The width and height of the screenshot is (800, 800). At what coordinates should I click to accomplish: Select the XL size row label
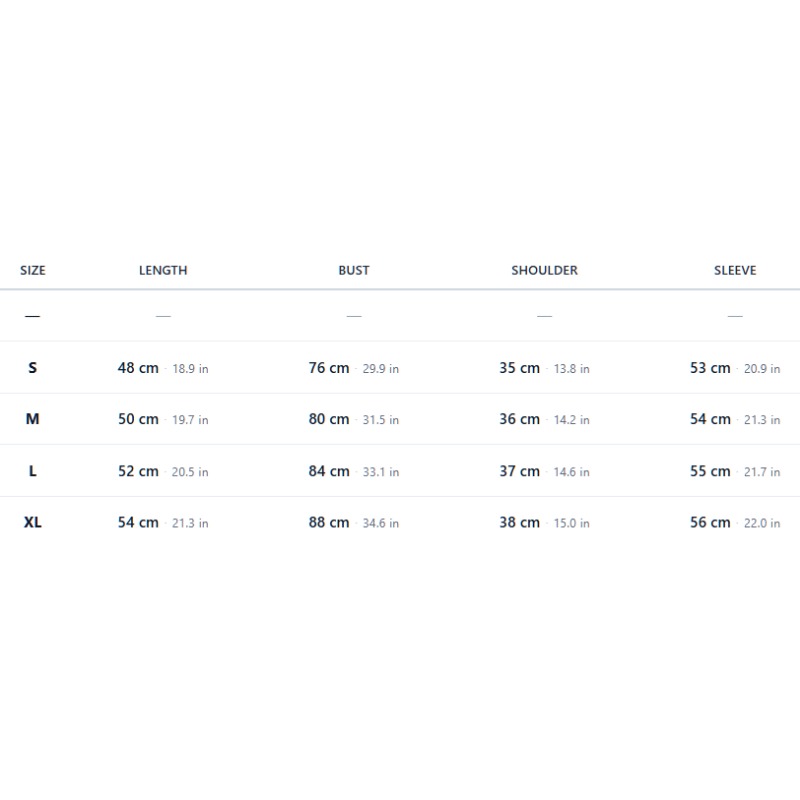(x=33, y=522)
